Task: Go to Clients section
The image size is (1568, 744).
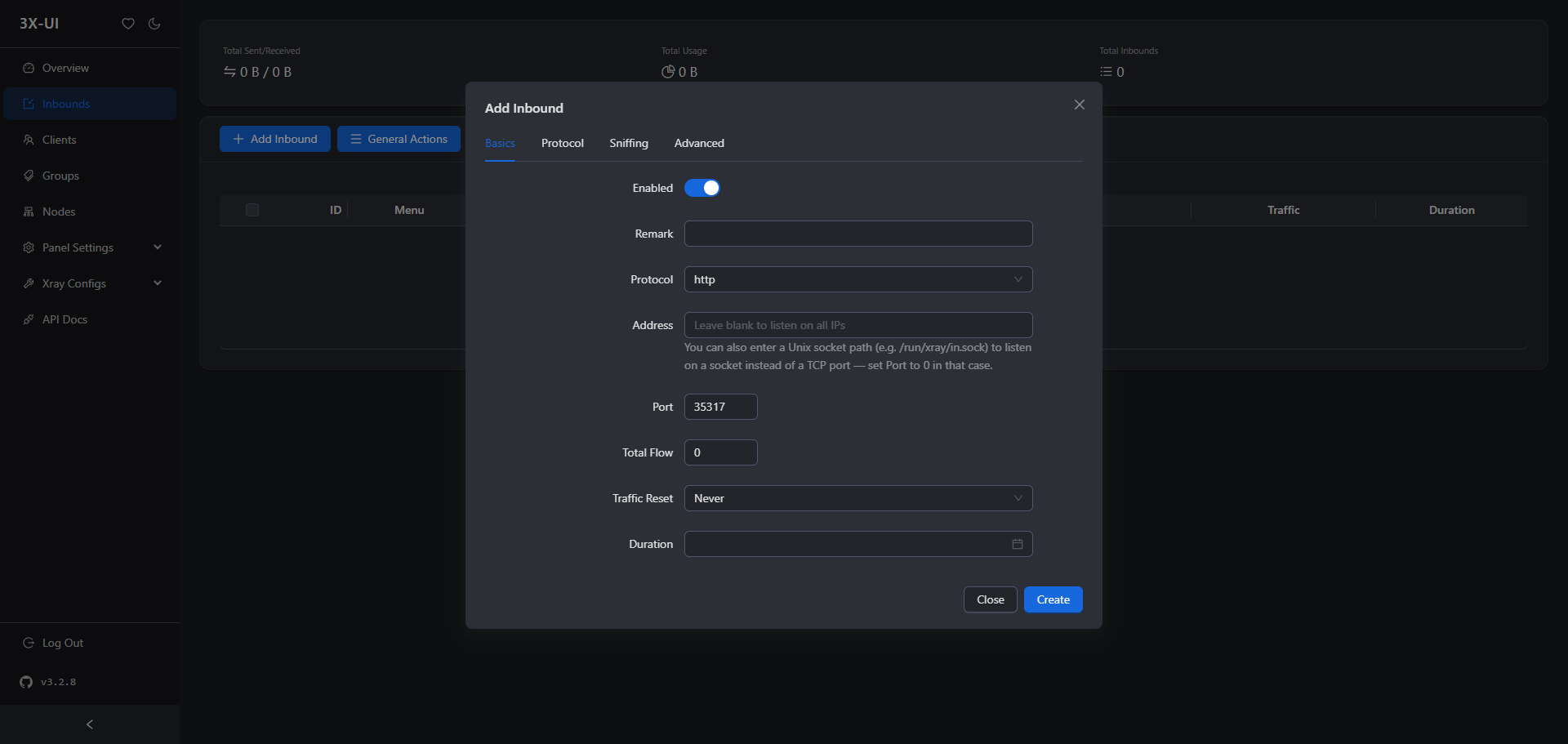Action: (x=90, y=140)
